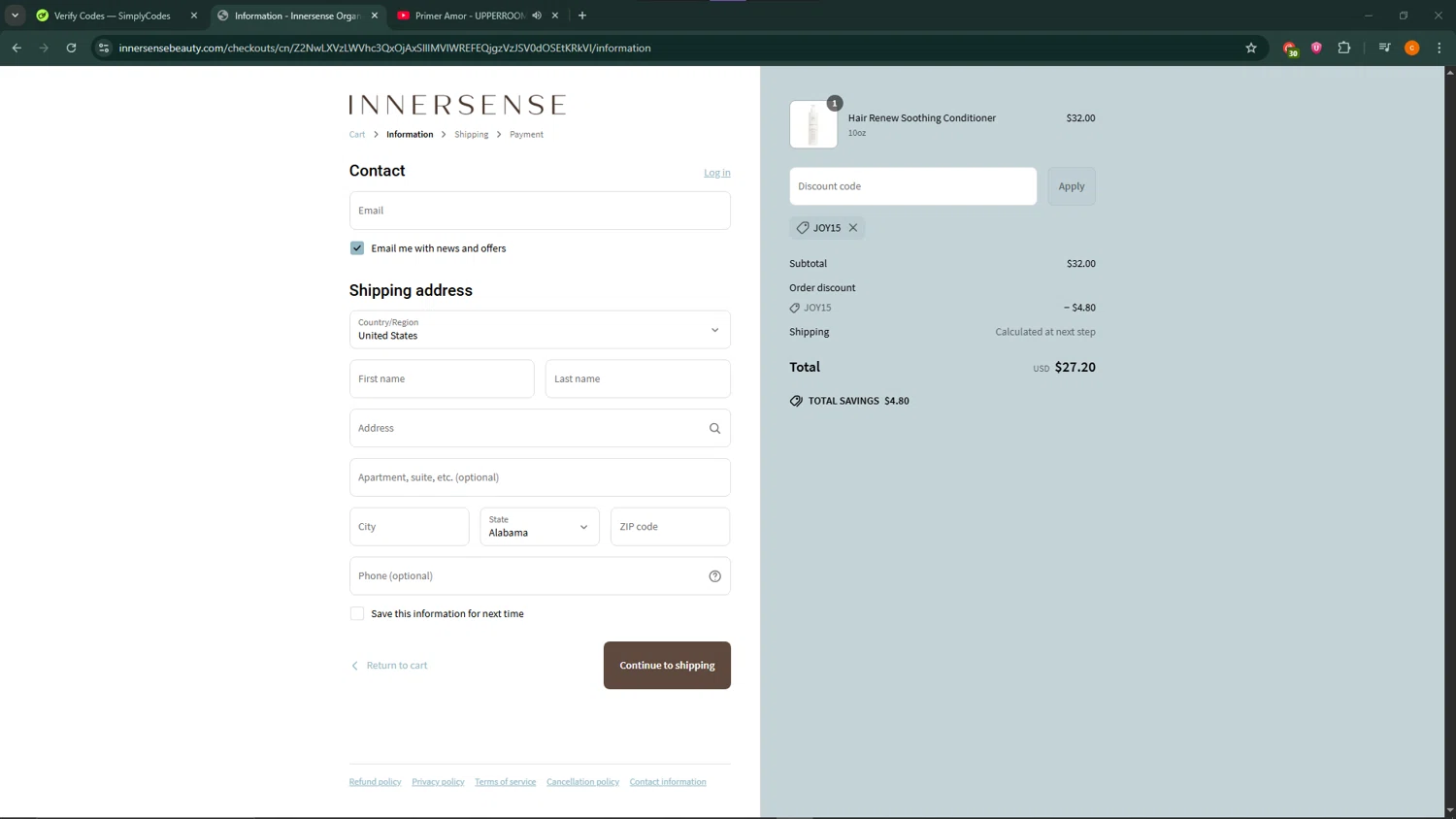The image size is (1456, 819).
Task: Open Contact information link
Action: point(668,782)
